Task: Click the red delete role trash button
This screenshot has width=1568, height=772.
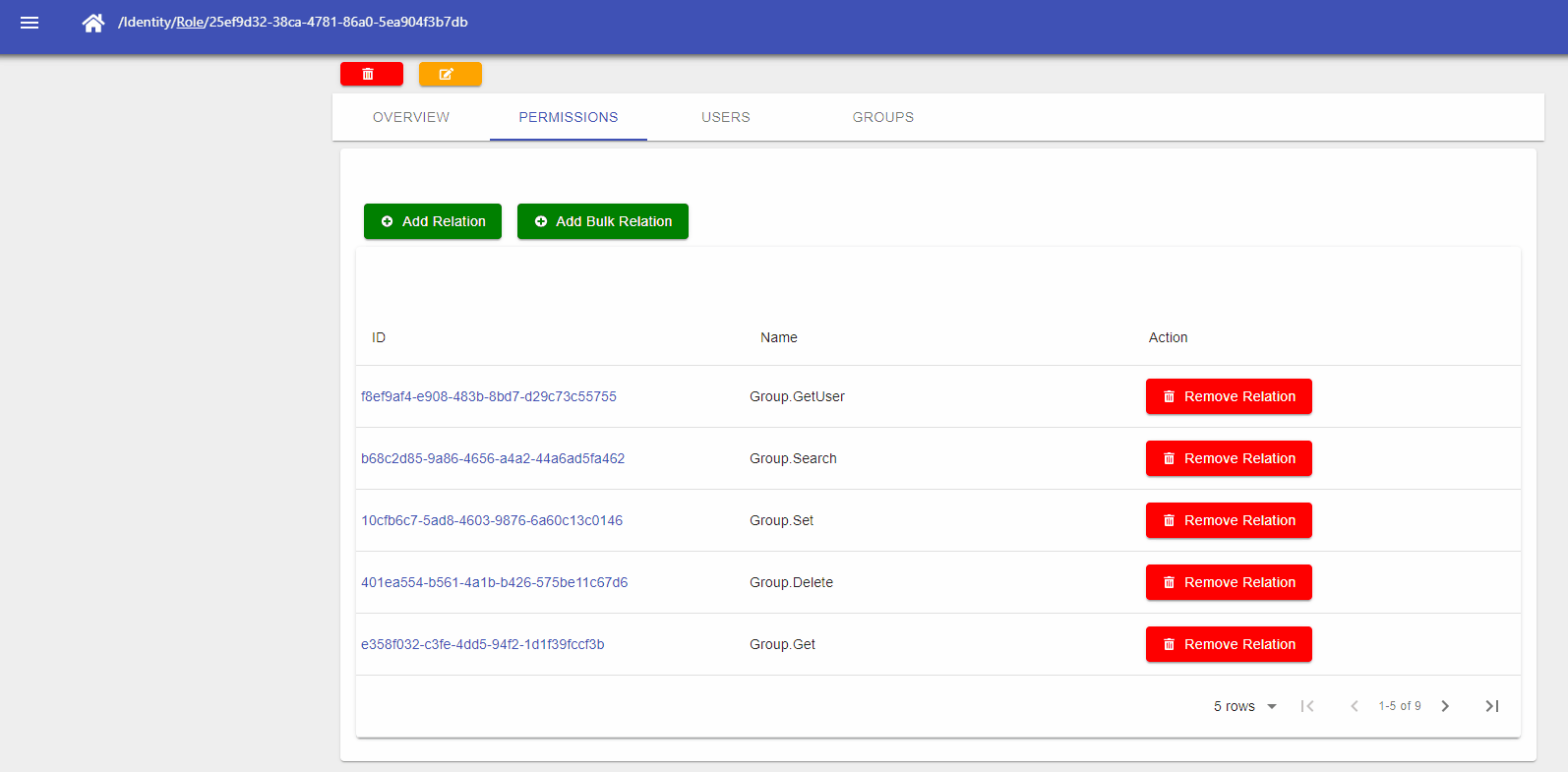Action: coord(371,74)
